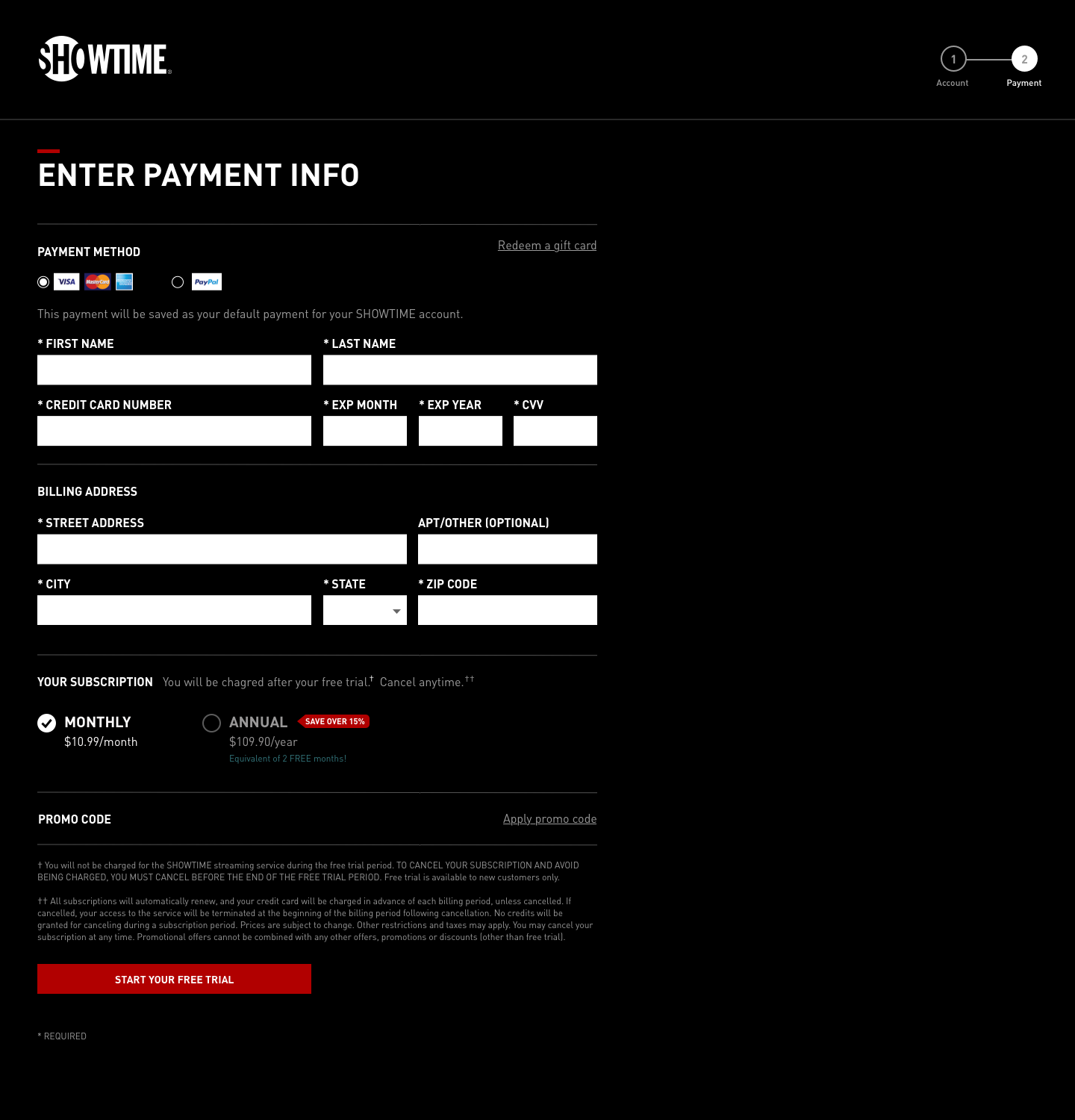The height and width of the screenshot is (1120, 1075).
Task: Focus the Credit Card Number field
Action: (x=174, y=431)
